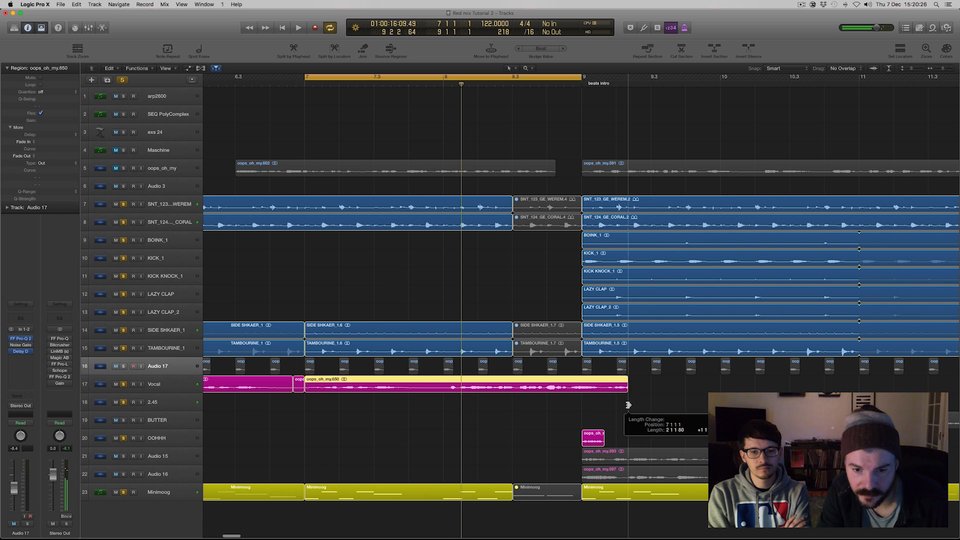Click the red Record button
The image size is (960, 540).
pos(315,28)
